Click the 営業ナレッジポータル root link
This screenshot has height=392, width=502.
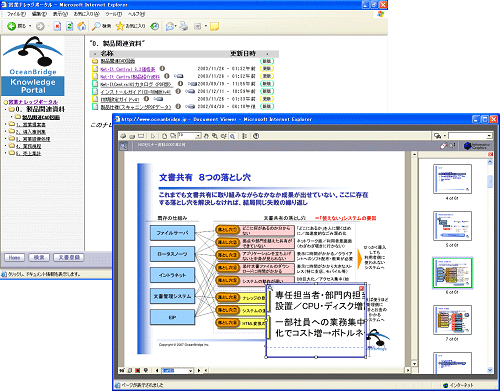point(33,102)
